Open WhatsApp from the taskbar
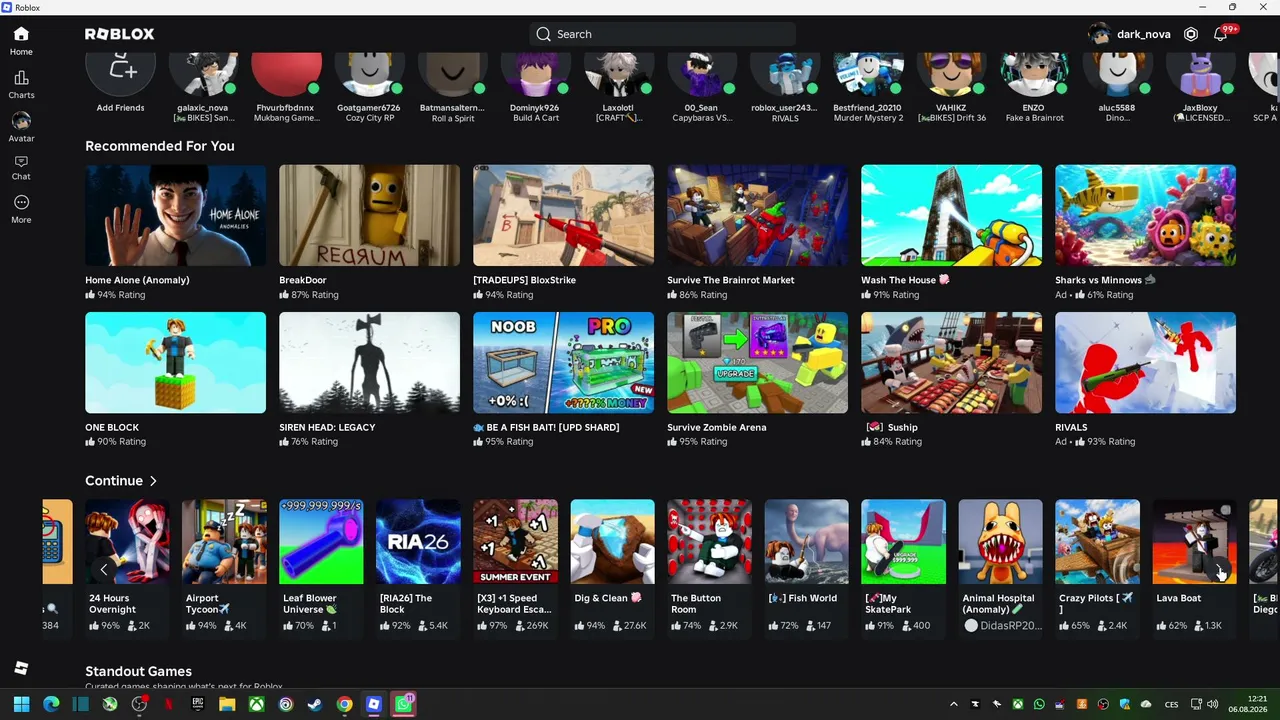Screen dimensions: 1280x720 (x=403, y=704)
